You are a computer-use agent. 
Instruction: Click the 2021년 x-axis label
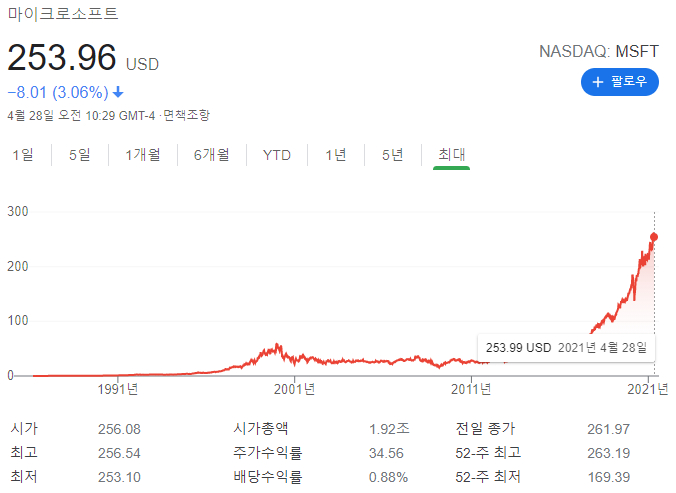(648, 389)
